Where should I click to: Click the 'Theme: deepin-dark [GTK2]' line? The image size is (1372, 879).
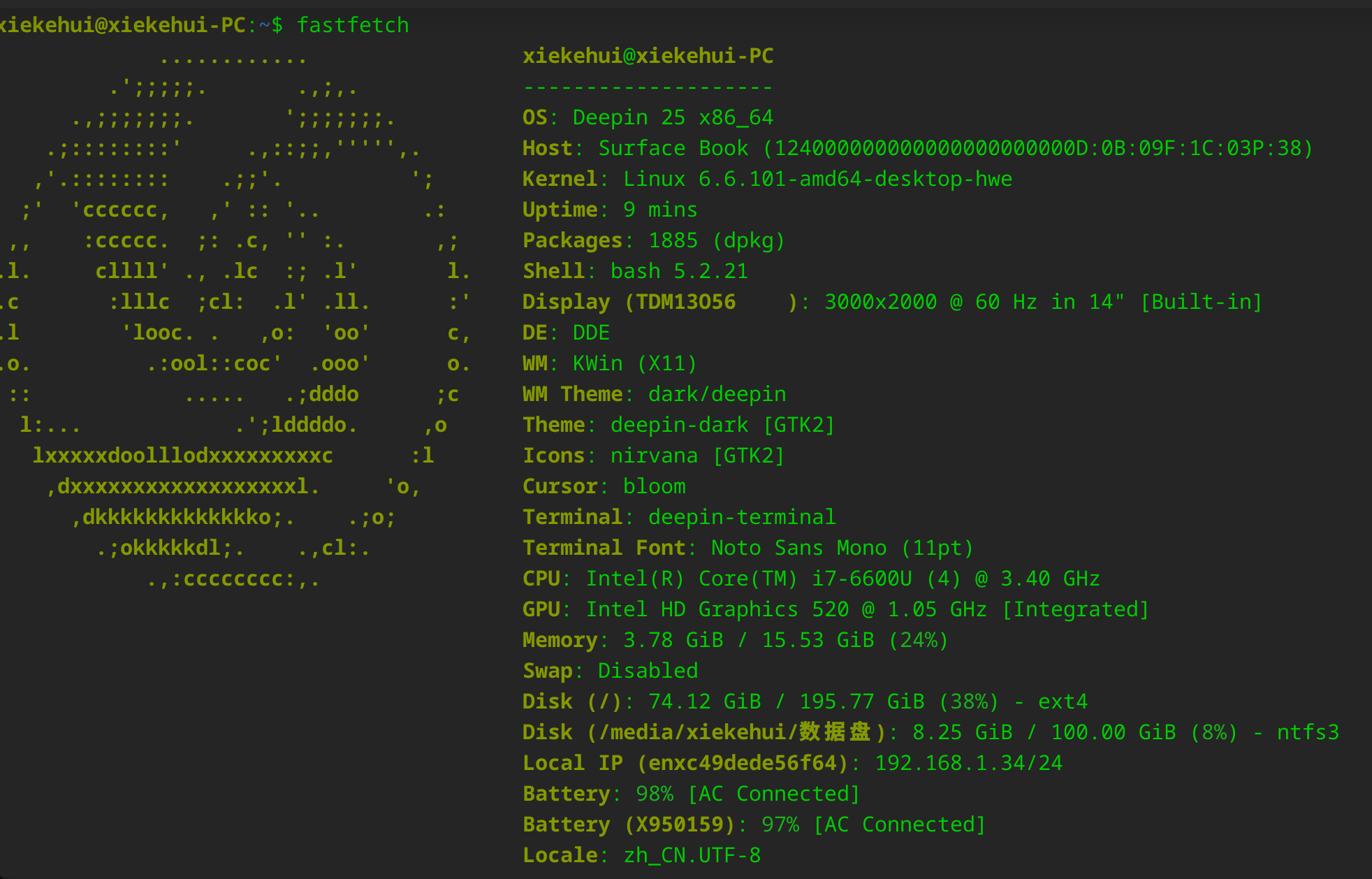click(x=679, y=425)
